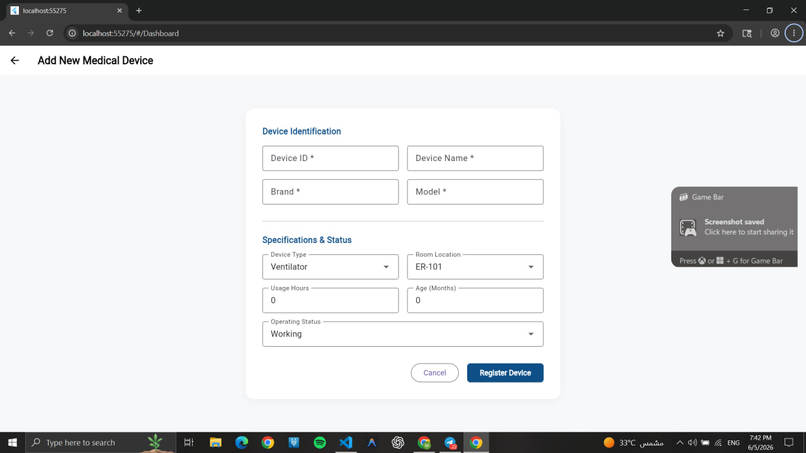Click the Usage Hours field

click(x=330, y=300)
